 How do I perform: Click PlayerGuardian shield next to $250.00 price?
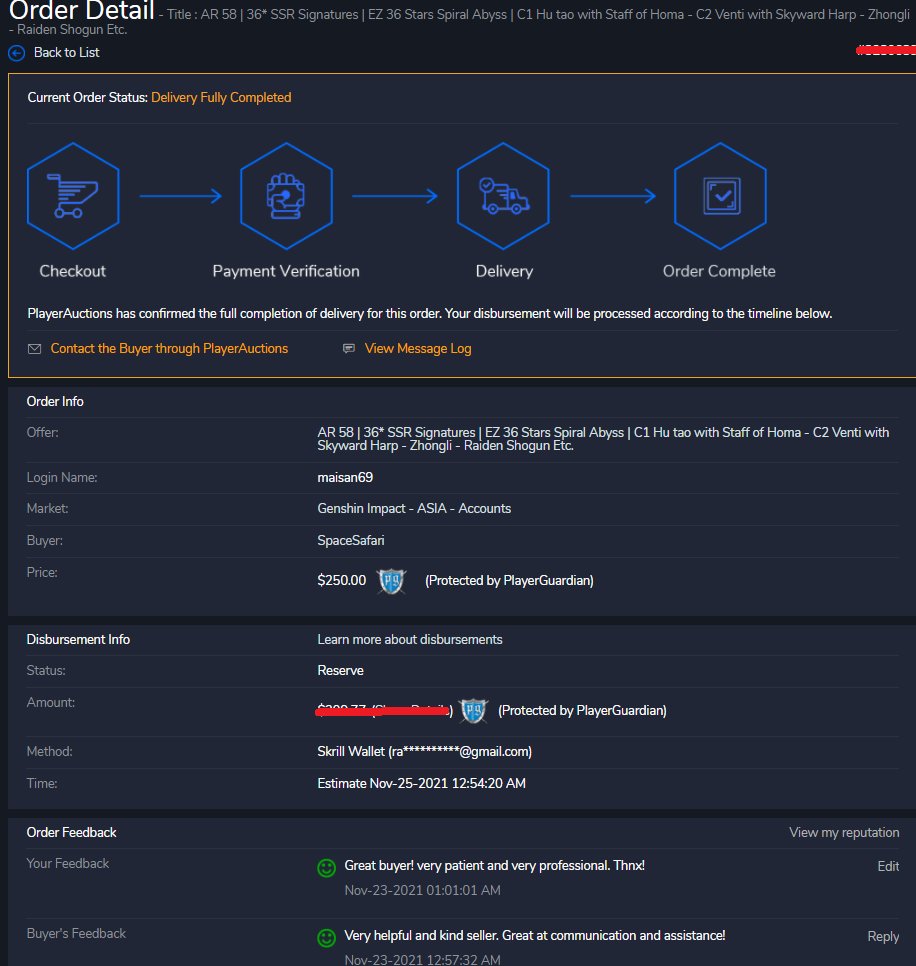pos(391,581)
